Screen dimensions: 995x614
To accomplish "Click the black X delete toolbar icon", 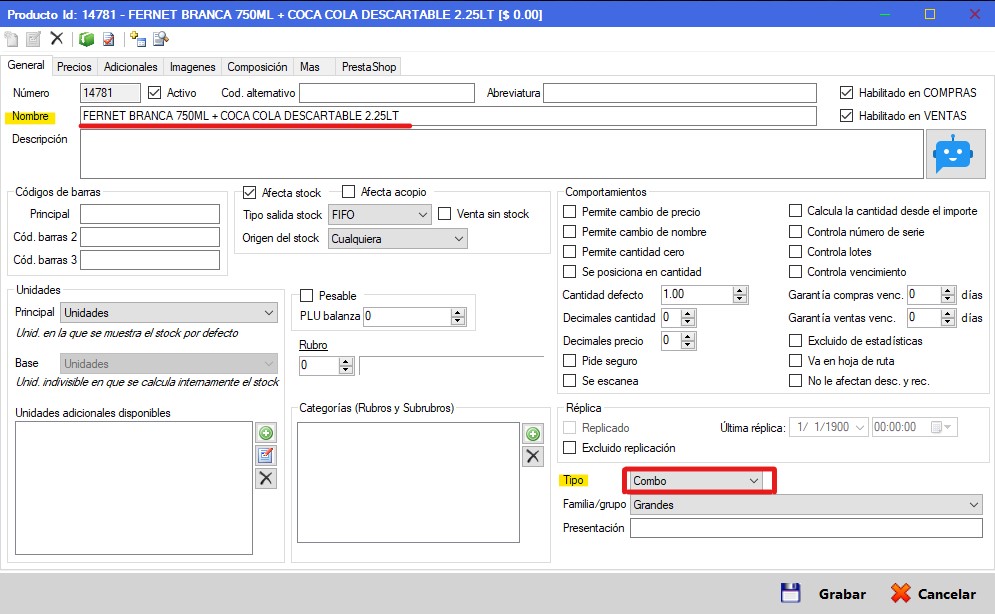I will coord(56,39).
